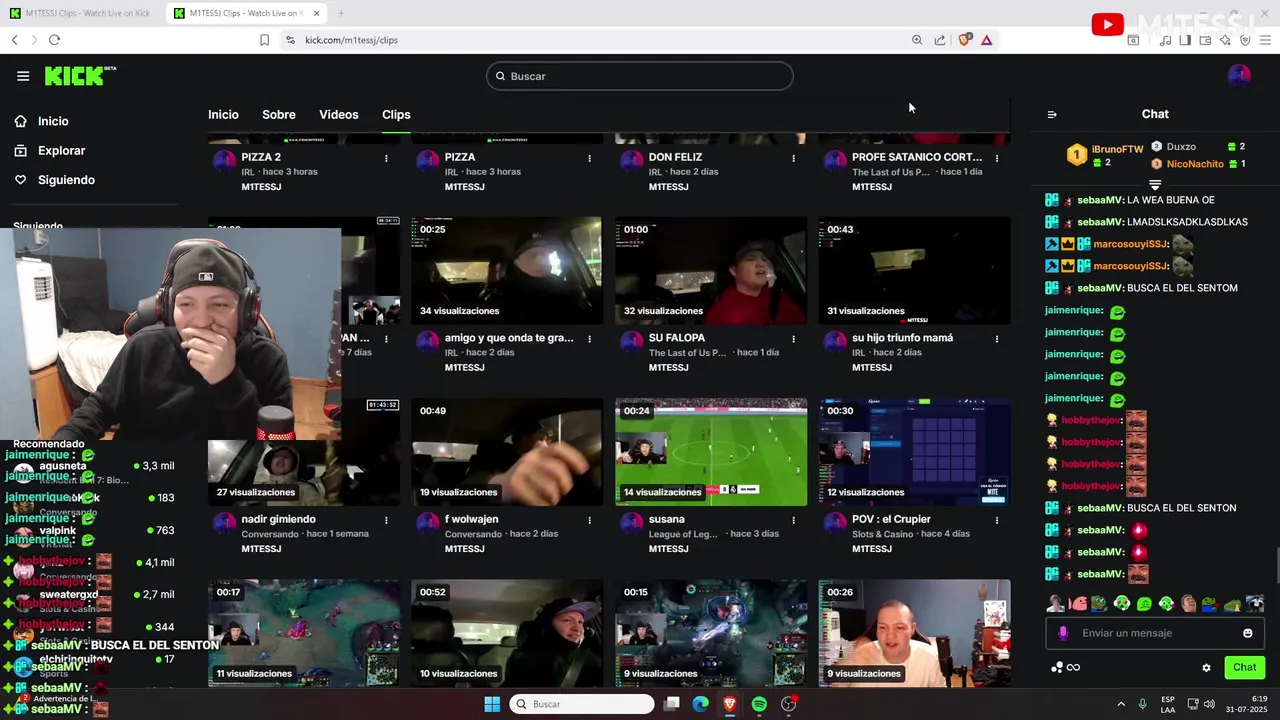1280x720 pixels.
Task: Close the active M1TESSJ Clips browser tab
Action: click(x=317, y=13)
